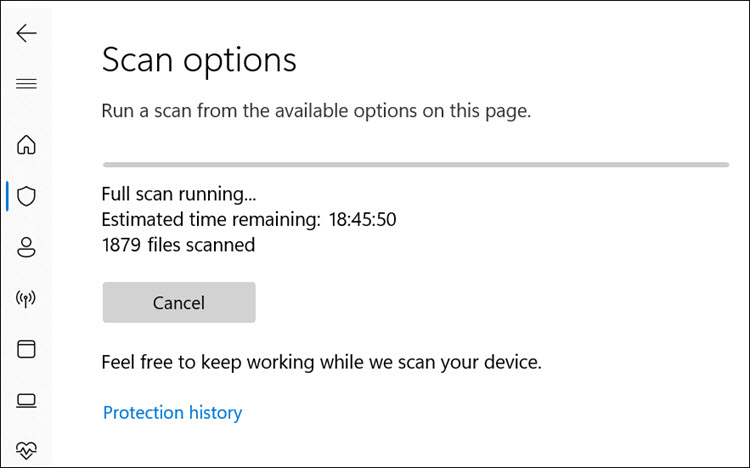Image resolution: width=750 pixels, height=468 pixels.
Task: Click the back arrow icon
Action: [x=26, y=33]
